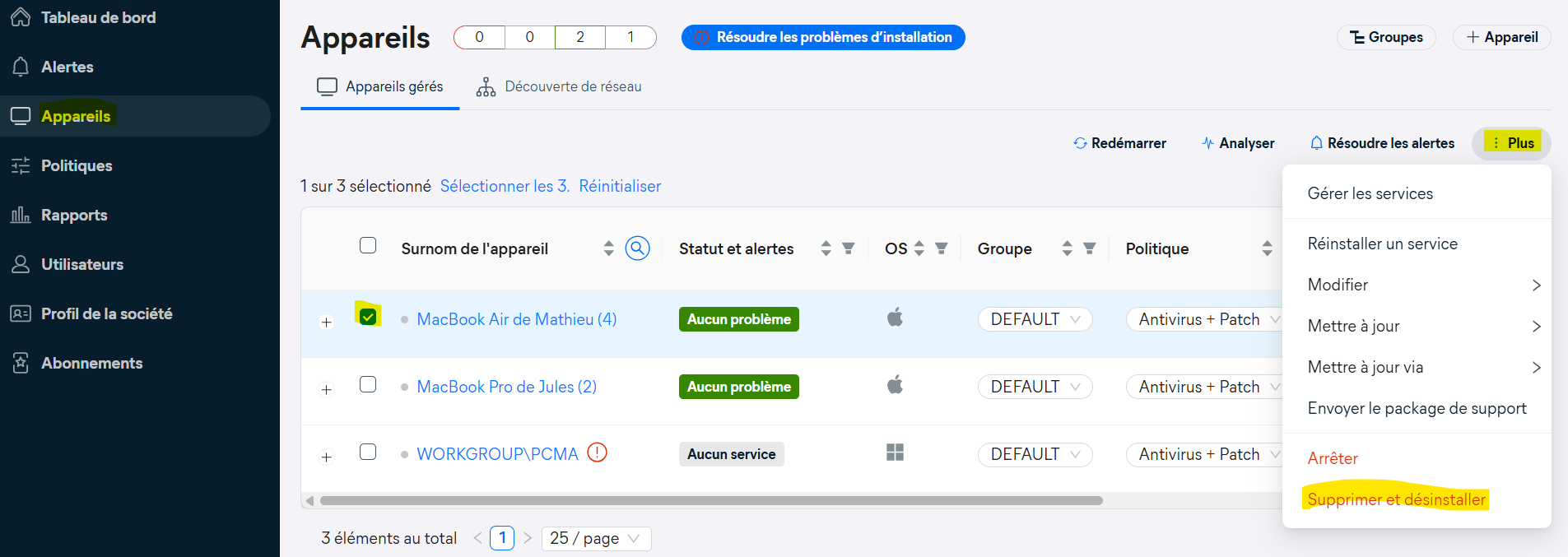1568x557 pixels.
Task: Filter the OS column
Action: [942, 248]
